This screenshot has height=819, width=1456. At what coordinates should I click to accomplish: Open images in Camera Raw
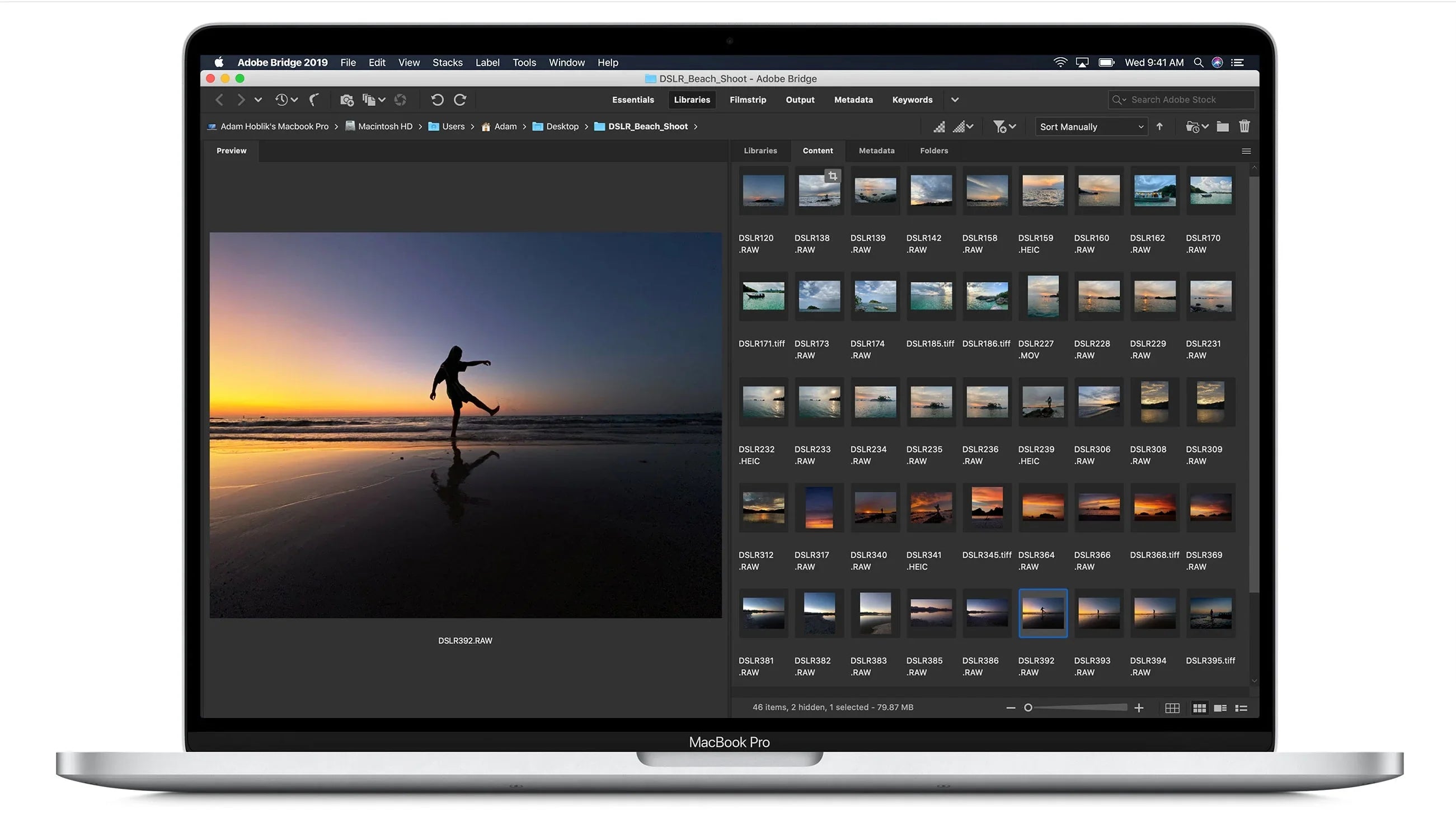400,100
